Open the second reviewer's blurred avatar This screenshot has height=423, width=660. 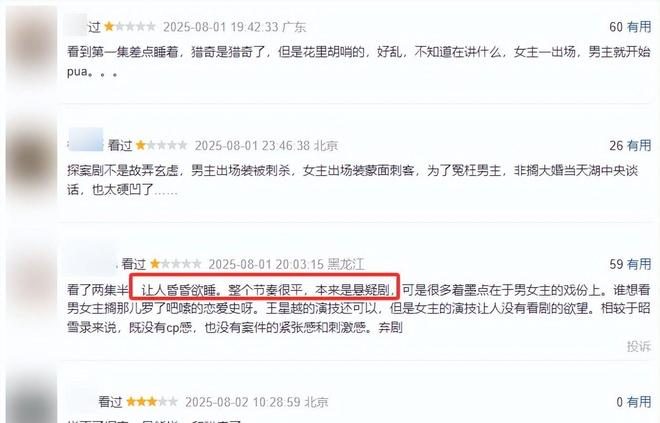[32, 162]
